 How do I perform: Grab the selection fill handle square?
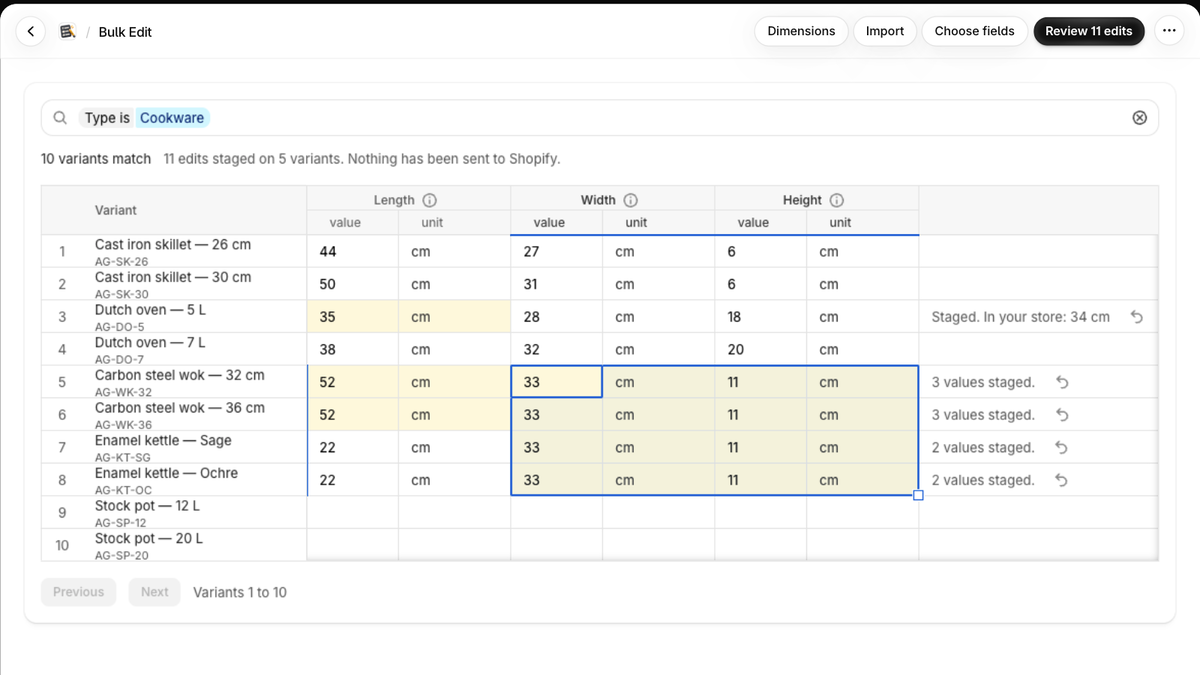pyautogui.click(x=918, y=496)
